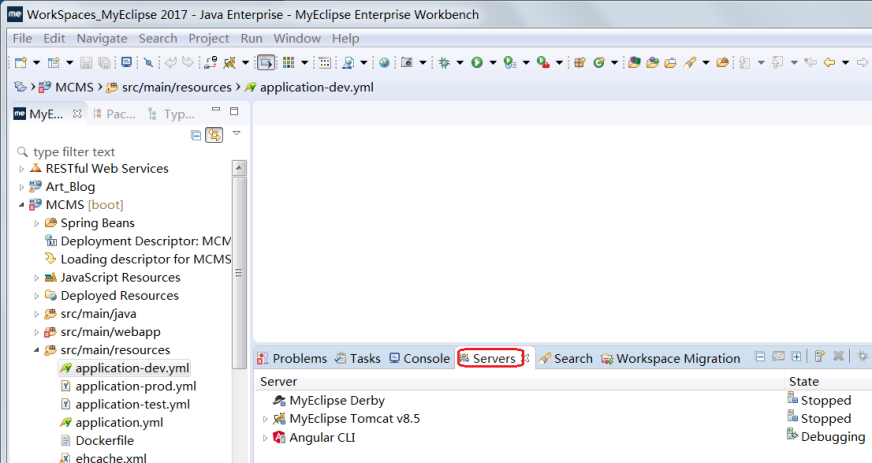Click the explorer scrollbar up arrow
The height and width of the screenshot is (463, 872).
(239, 168)
